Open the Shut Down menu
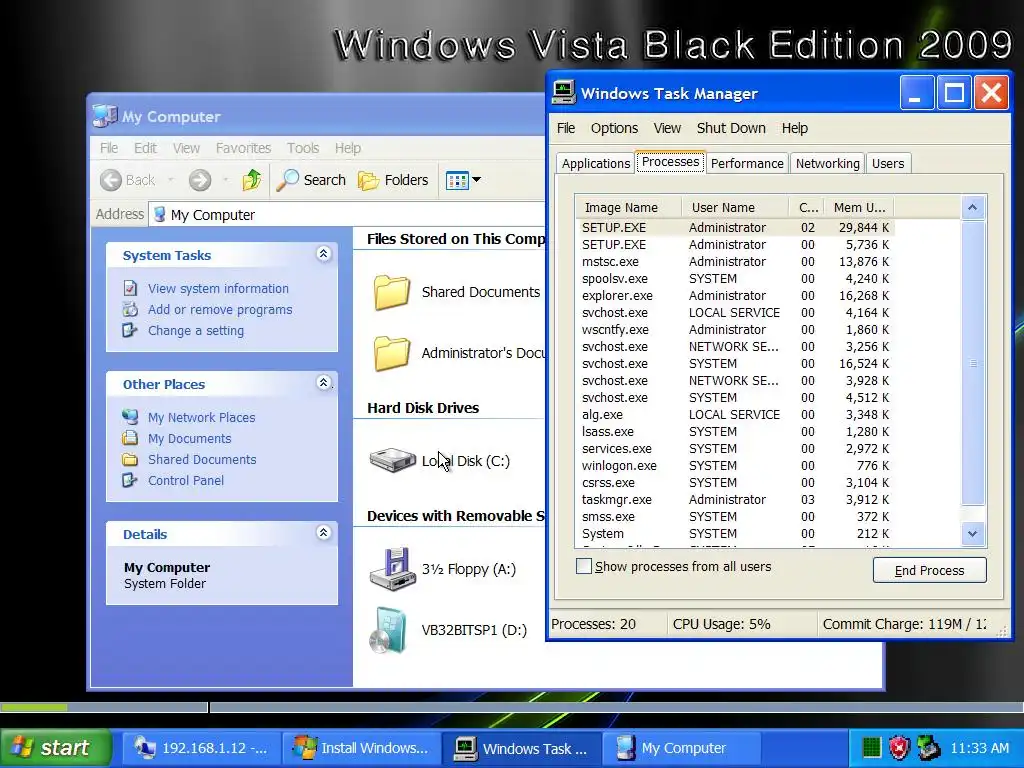Screen dimensions: 1024x768 [731, 128]
